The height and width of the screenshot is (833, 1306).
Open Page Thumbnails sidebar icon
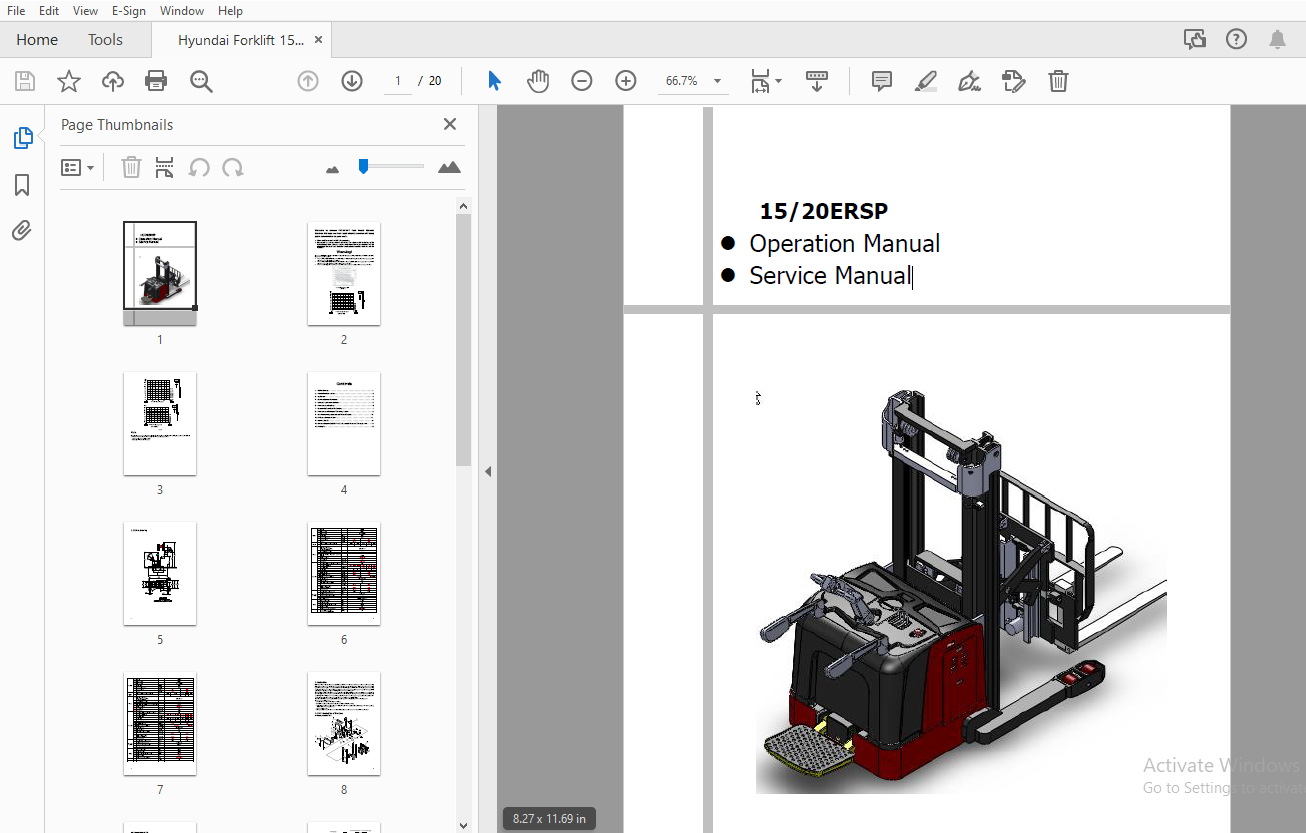coord(23,138)
